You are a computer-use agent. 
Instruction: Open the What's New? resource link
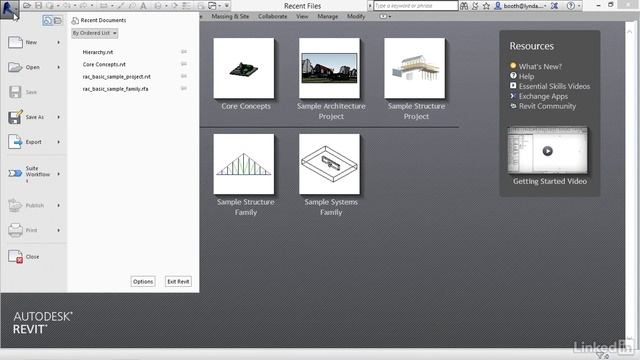[540, 67]
